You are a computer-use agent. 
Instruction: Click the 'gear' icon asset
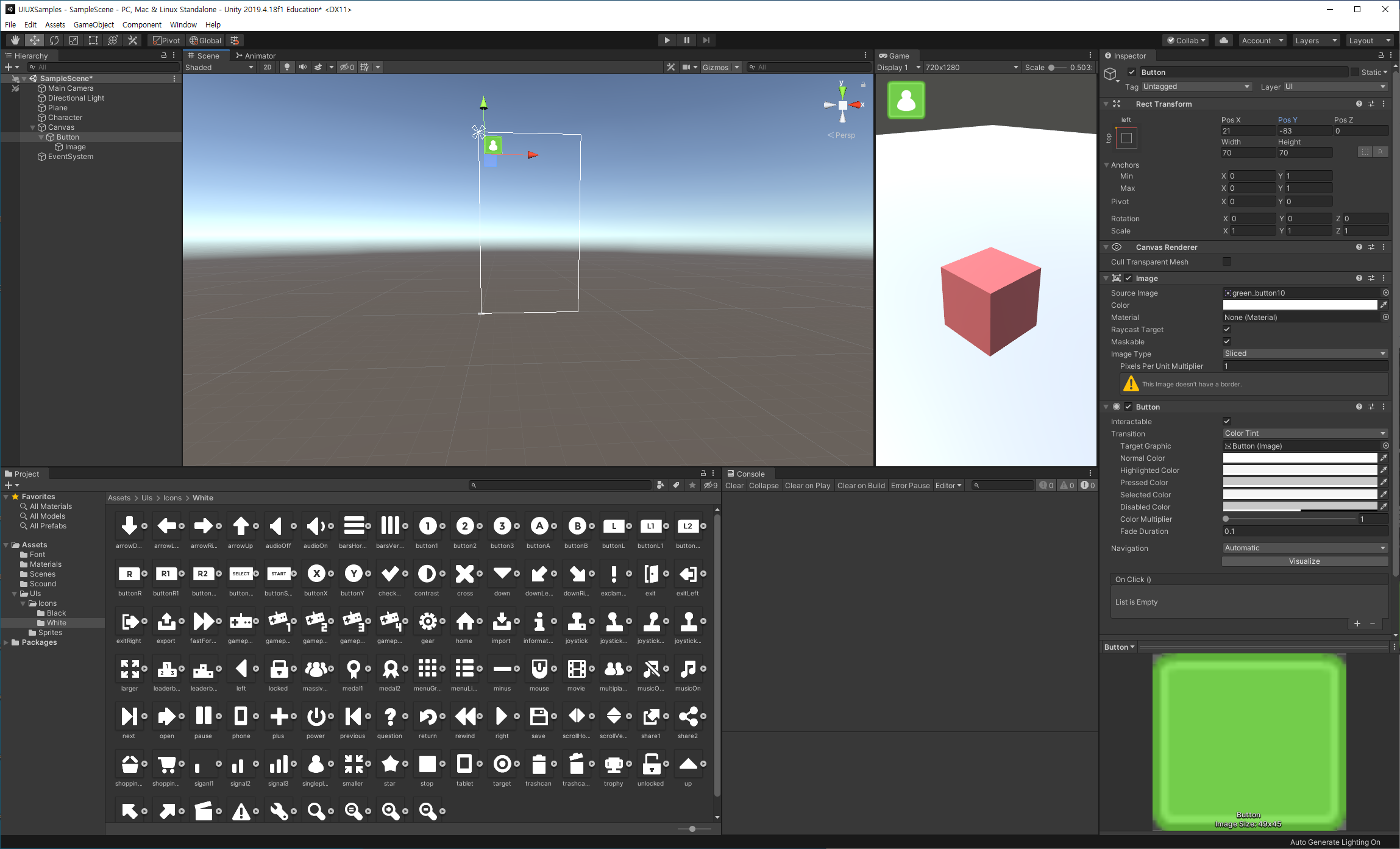(x=427, y=622)
